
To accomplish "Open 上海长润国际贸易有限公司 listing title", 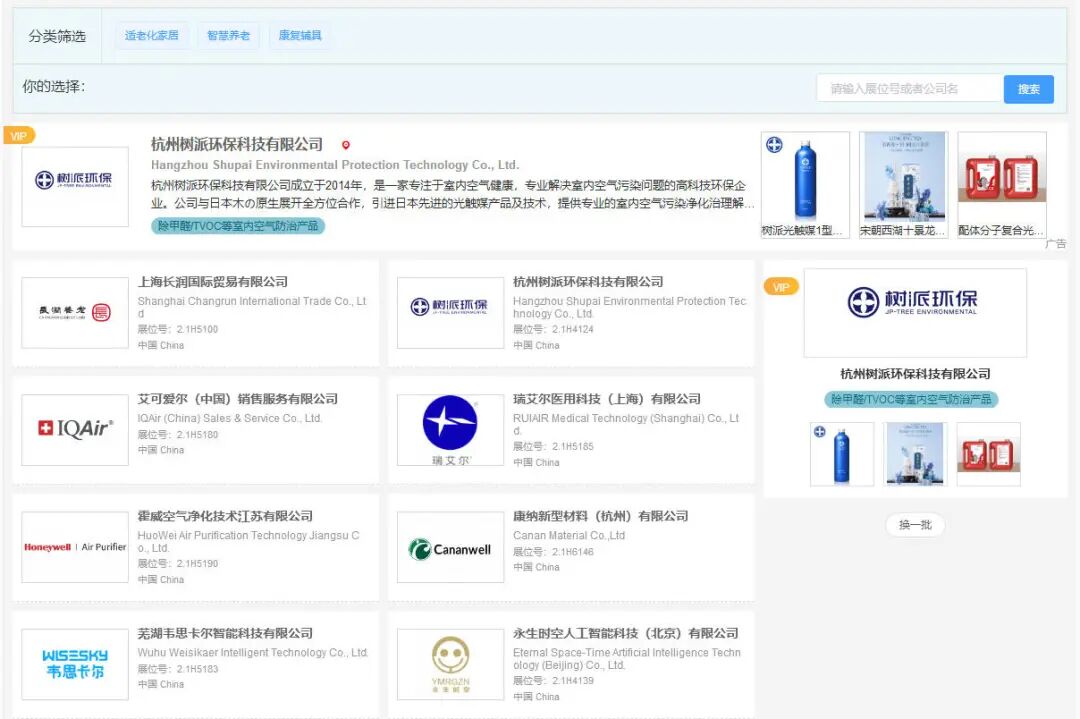I will click(x=213, y=282).
